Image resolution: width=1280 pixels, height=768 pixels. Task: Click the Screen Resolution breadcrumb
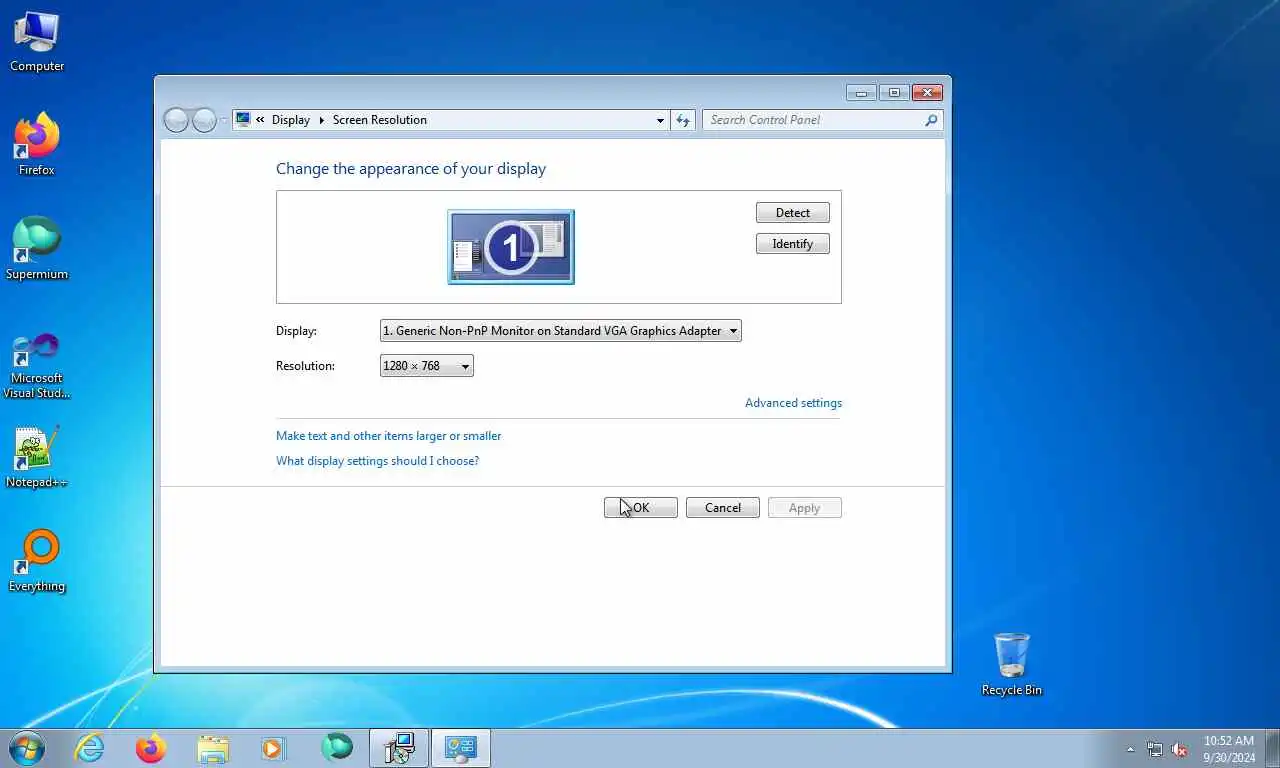point(380,120)
